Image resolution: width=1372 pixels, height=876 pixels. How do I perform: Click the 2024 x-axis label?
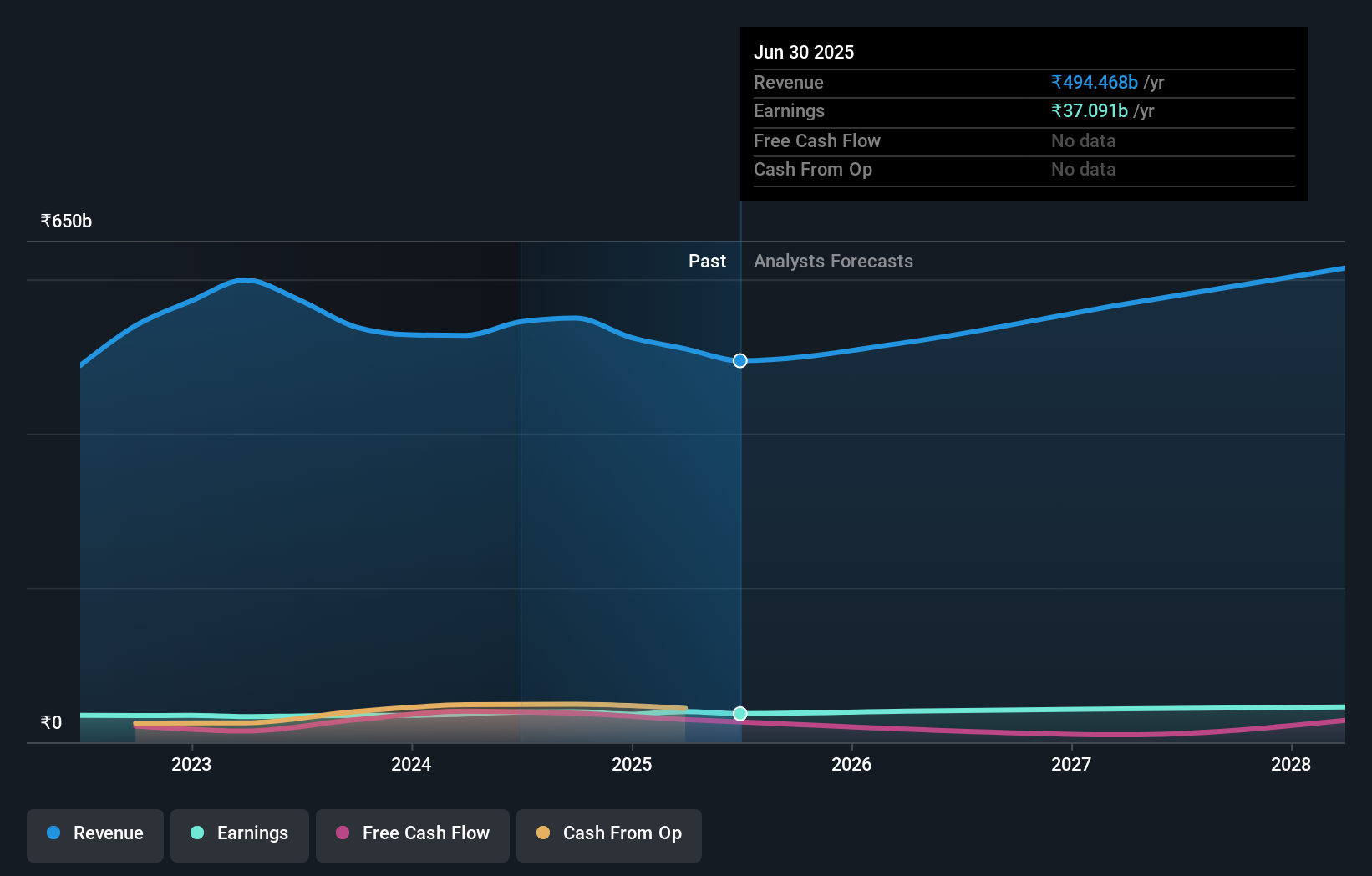coord(411,764)
